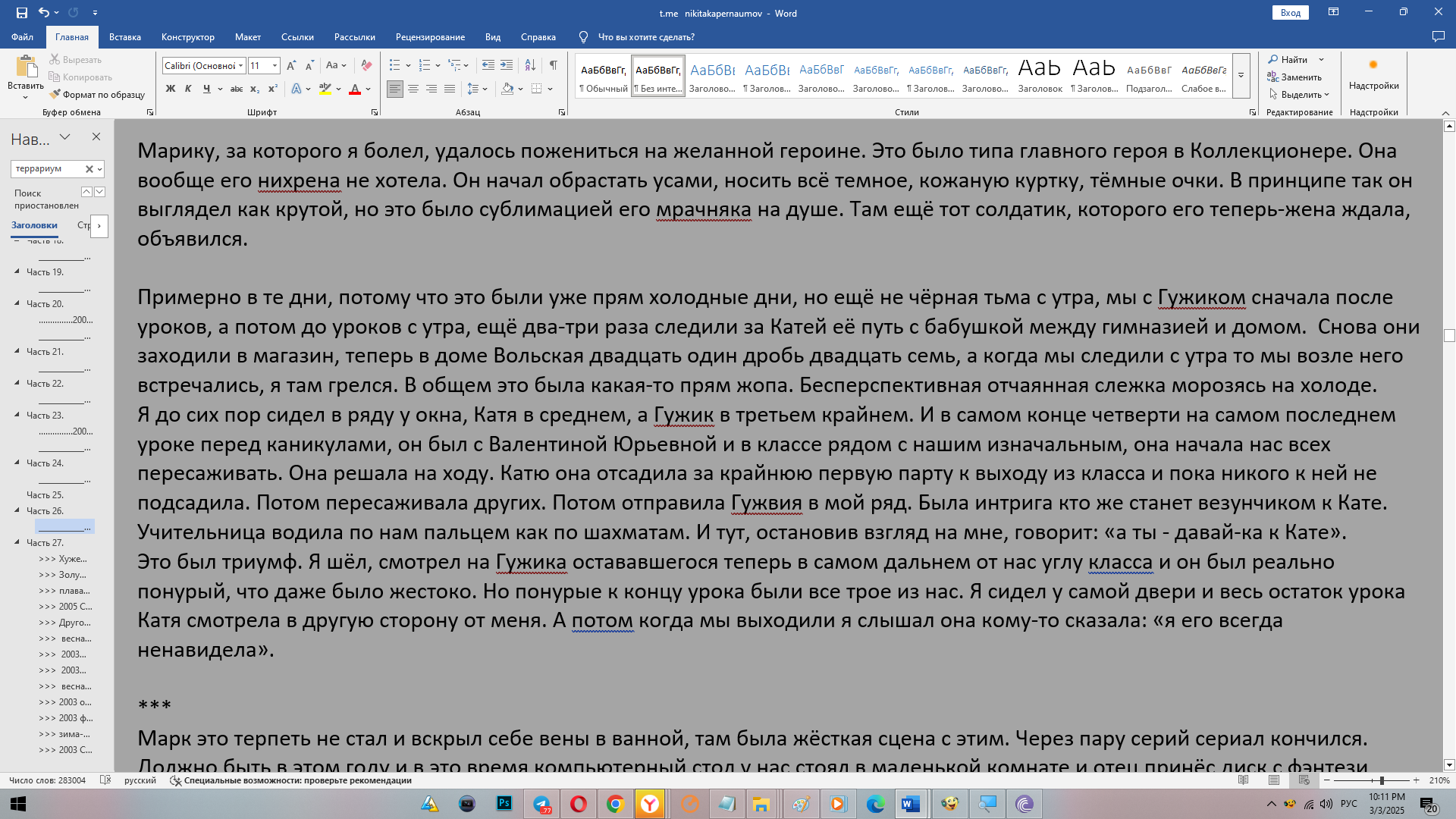Click the increase font size icon
The height and width of the screenshot is (819, 1456).
click(x=291, y=65)
